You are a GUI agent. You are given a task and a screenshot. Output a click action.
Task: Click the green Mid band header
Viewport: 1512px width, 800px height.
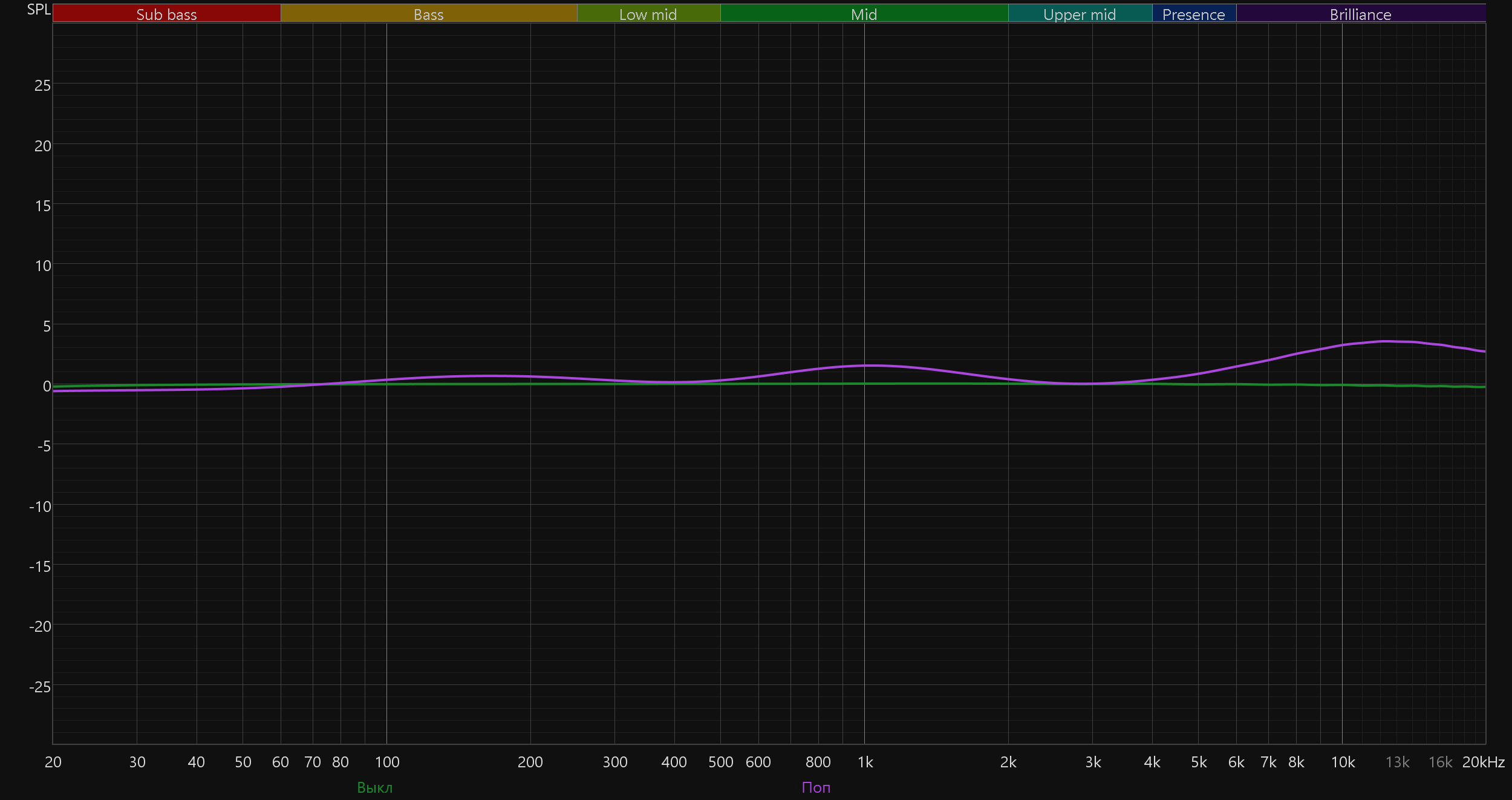[x=864, y=14]
